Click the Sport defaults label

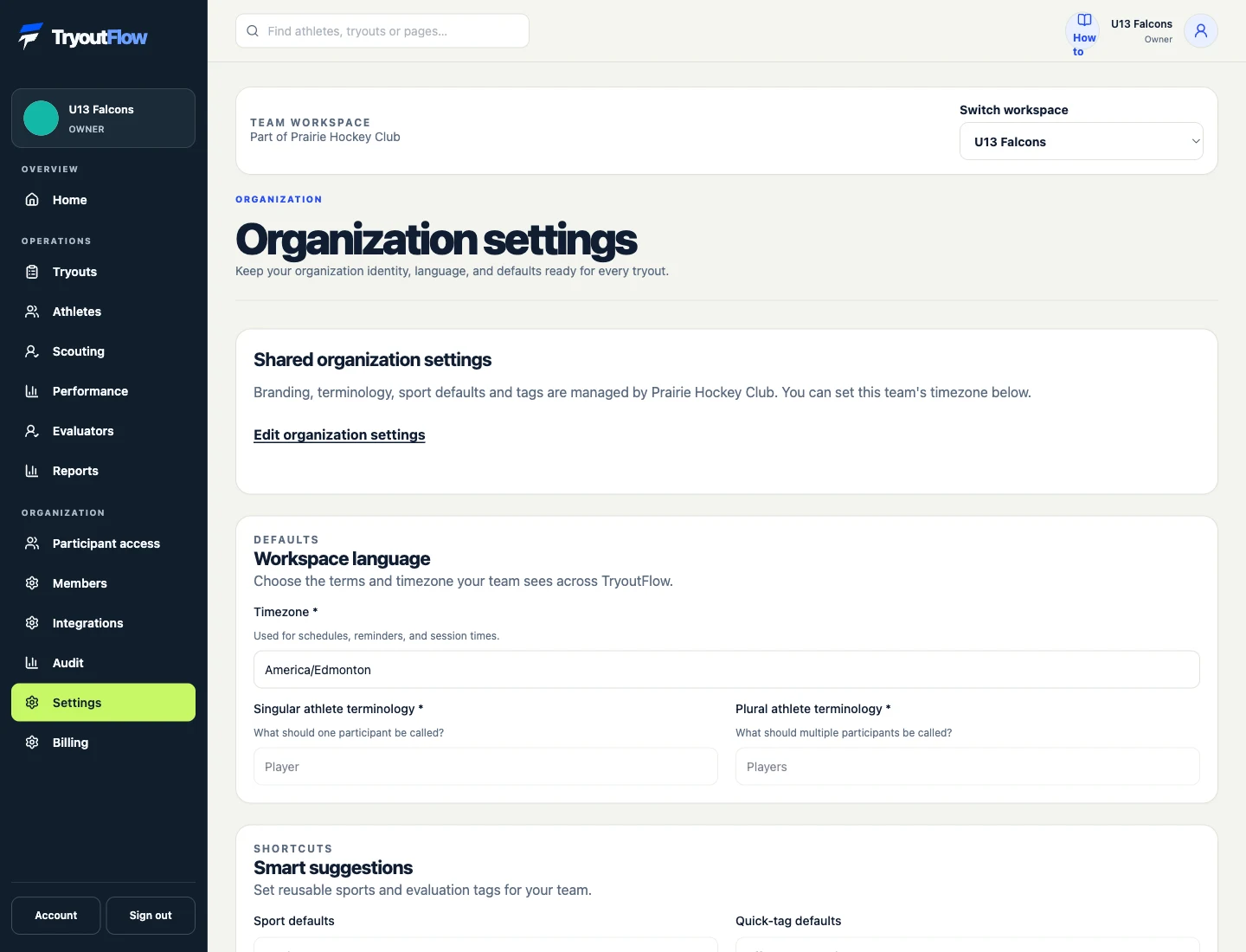(x=294, y=921)
